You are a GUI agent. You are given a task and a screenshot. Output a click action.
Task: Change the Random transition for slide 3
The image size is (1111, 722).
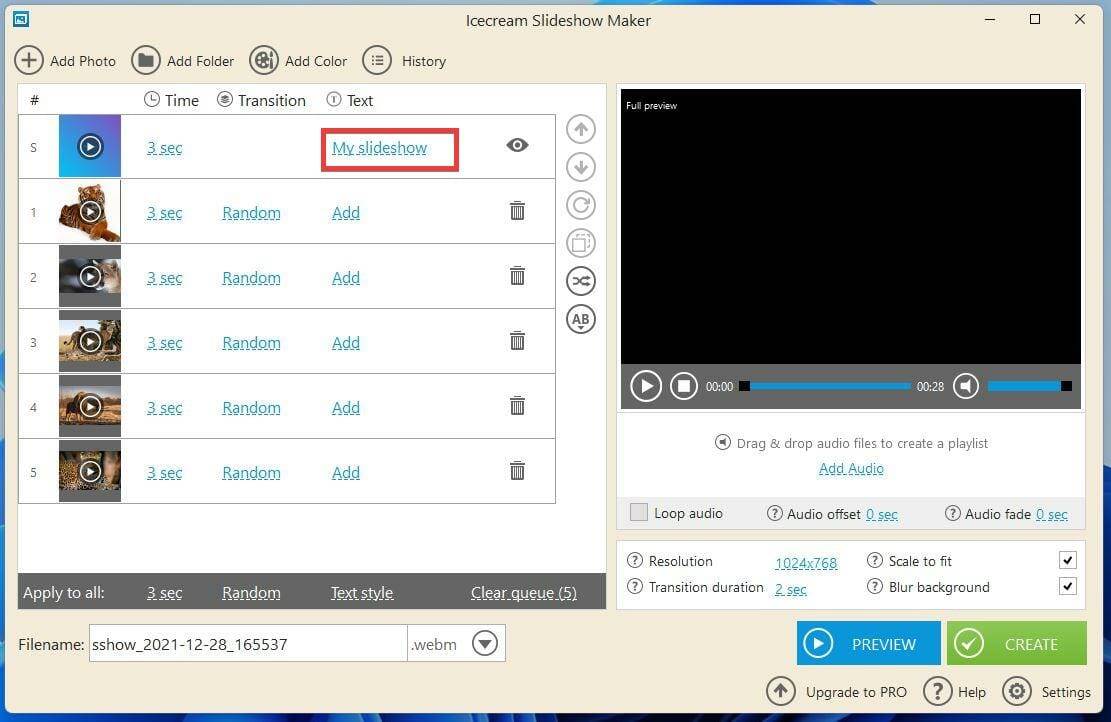coord(251,343)
